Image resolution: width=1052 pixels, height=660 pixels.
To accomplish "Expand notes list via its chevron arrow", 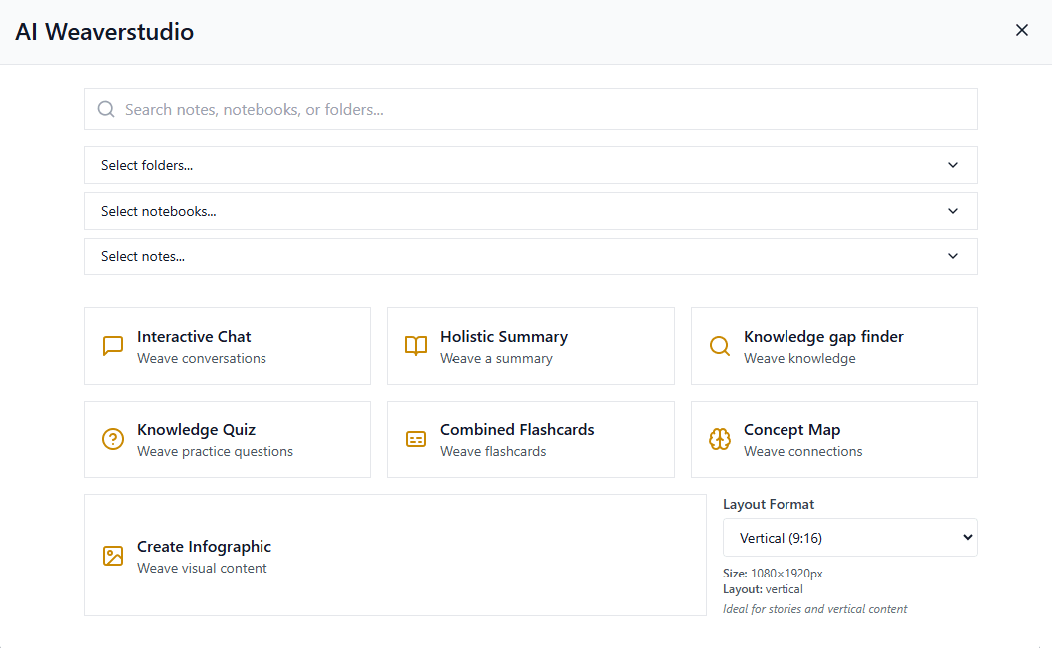I will [953, 256].
